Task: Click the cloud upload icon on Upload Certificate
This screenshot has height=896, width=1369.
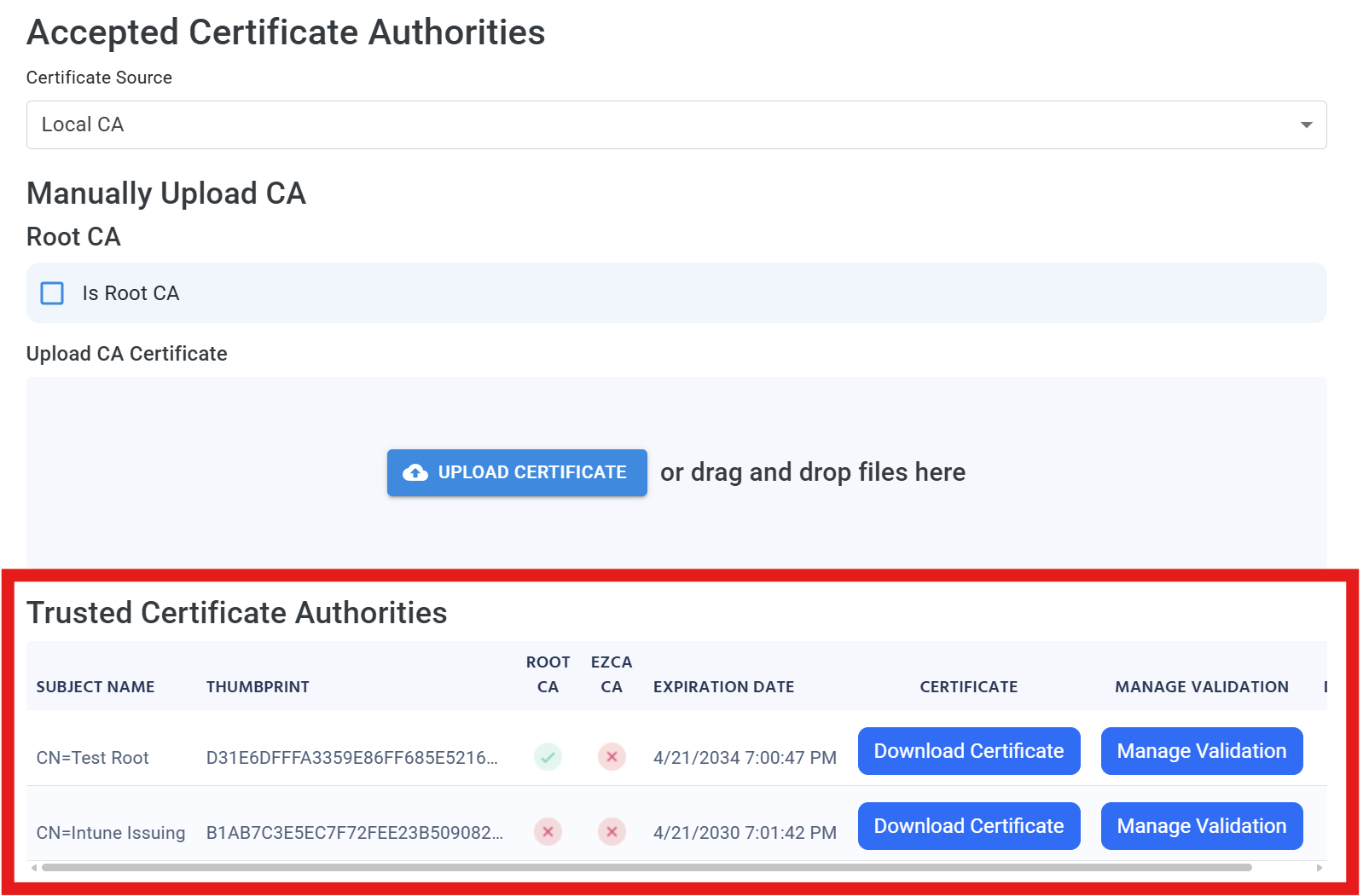Action: [x=415, y=471]
